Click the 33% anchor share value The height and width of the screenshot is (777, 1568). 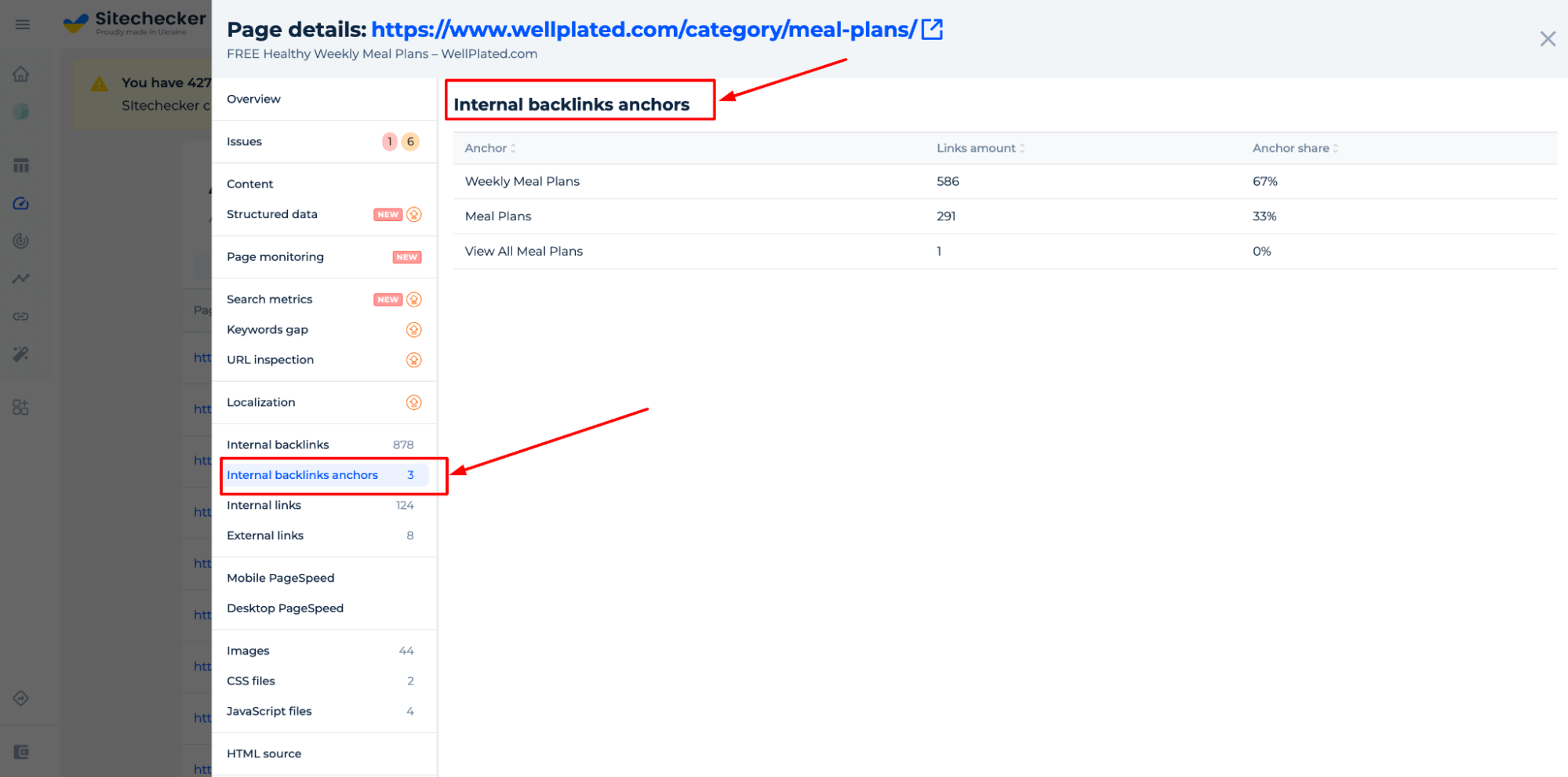(x=1264, y=216)
